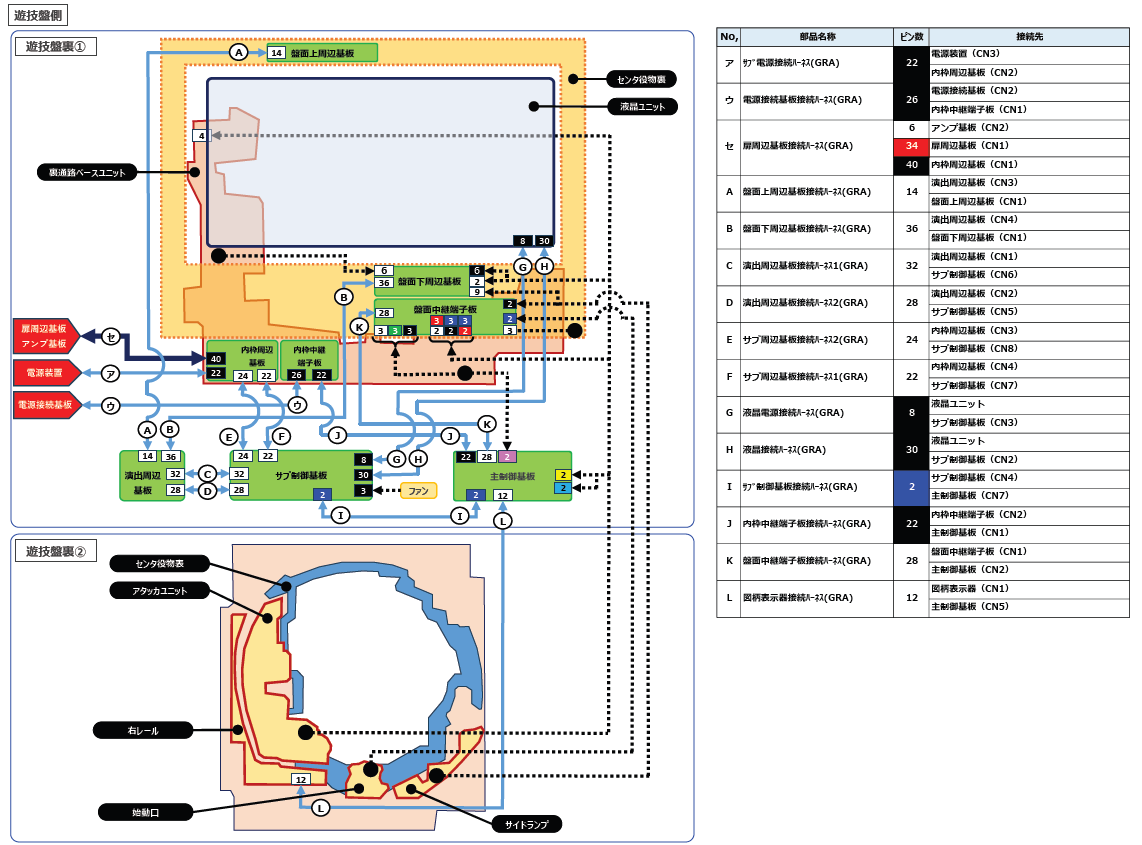Click the blue 2 pin count cell

911,487
